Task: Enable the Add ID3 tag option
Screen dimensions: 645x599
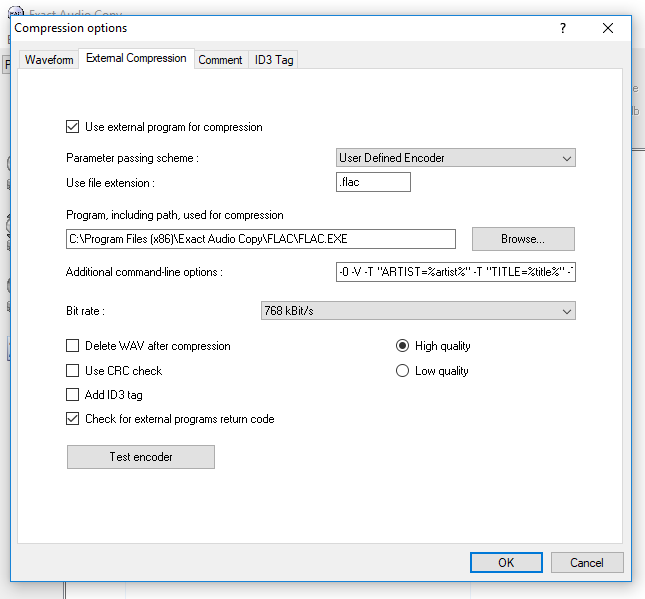Action: [x=72, y=395]
